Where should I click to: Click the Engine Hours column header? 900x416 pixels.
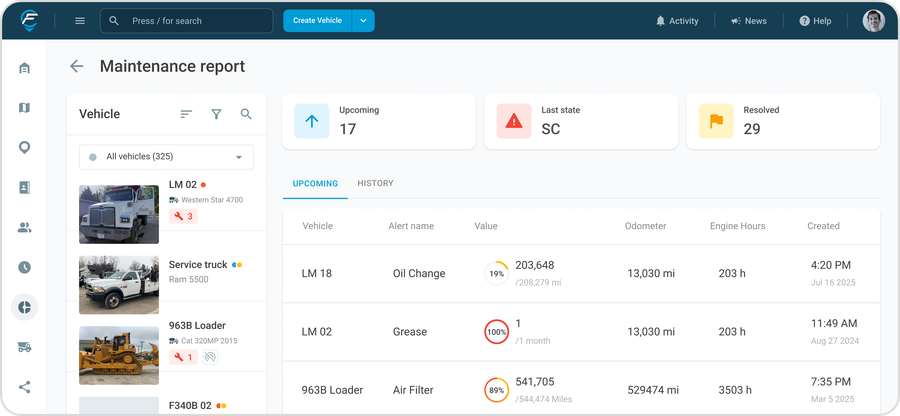pyautogui.click(x=738, y=226)
